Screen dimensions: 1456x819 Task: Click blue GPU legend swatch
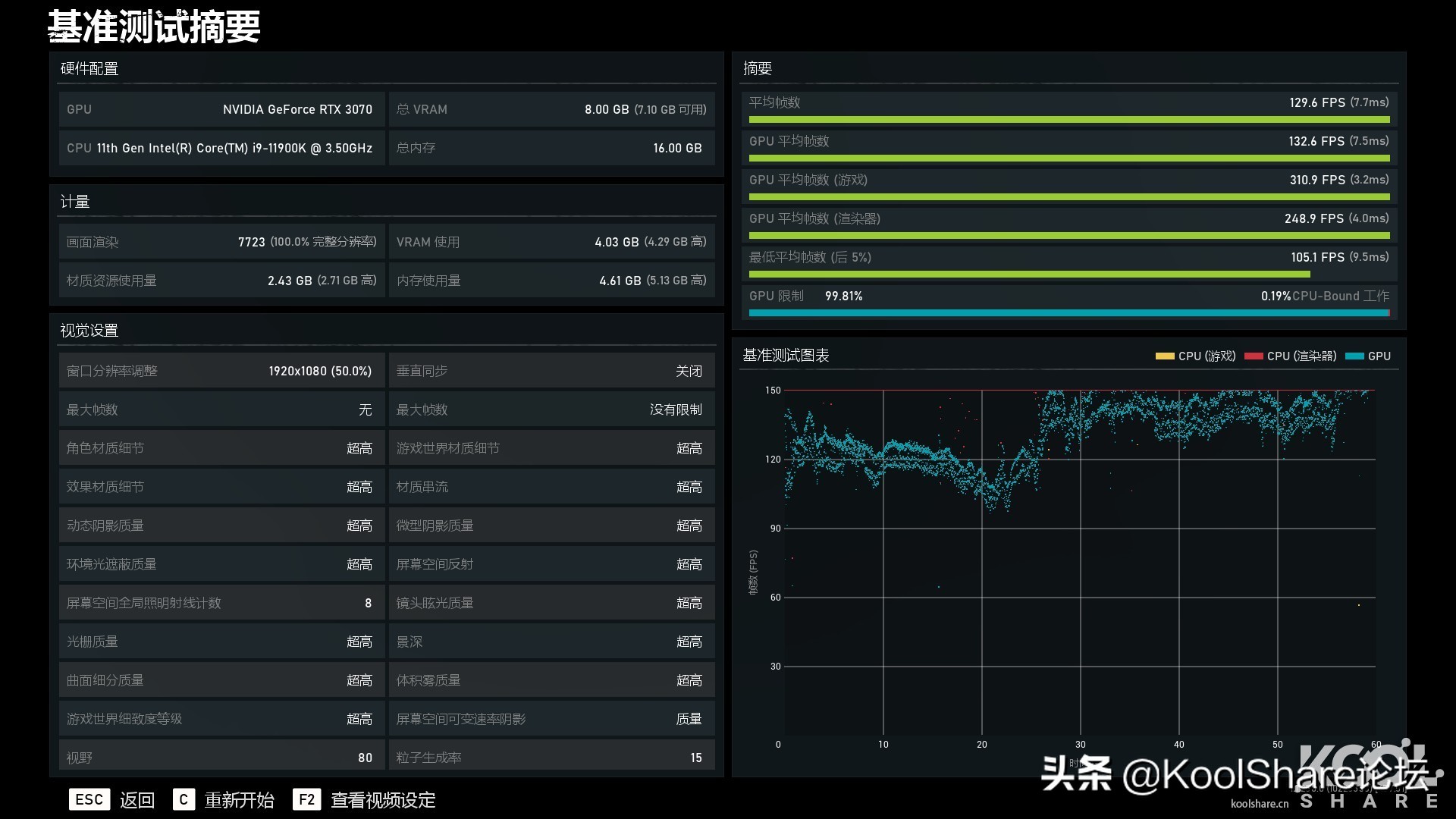[x=1354, y=356]
